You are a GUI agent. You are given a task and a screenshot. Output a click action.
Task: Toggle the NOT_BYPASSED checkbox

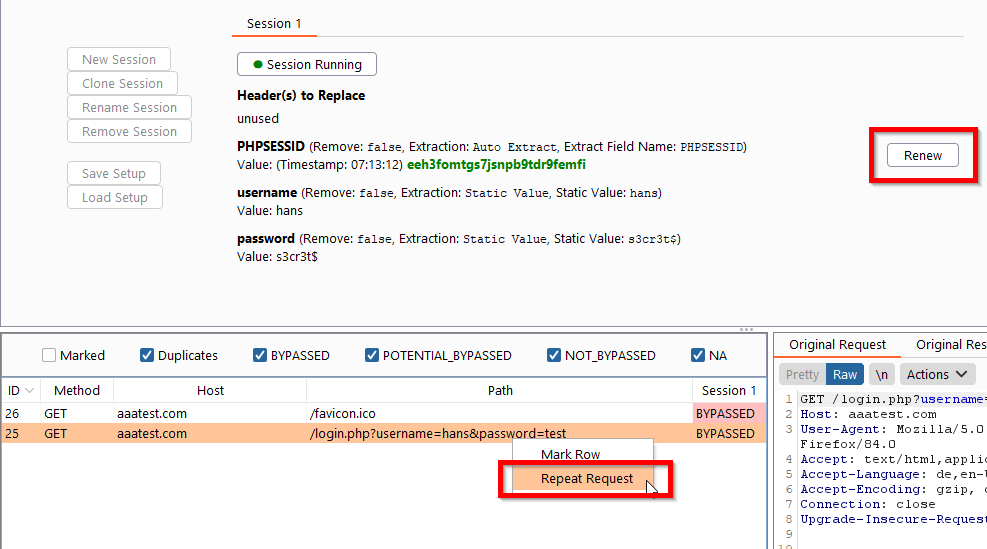(x=554, y=355)
